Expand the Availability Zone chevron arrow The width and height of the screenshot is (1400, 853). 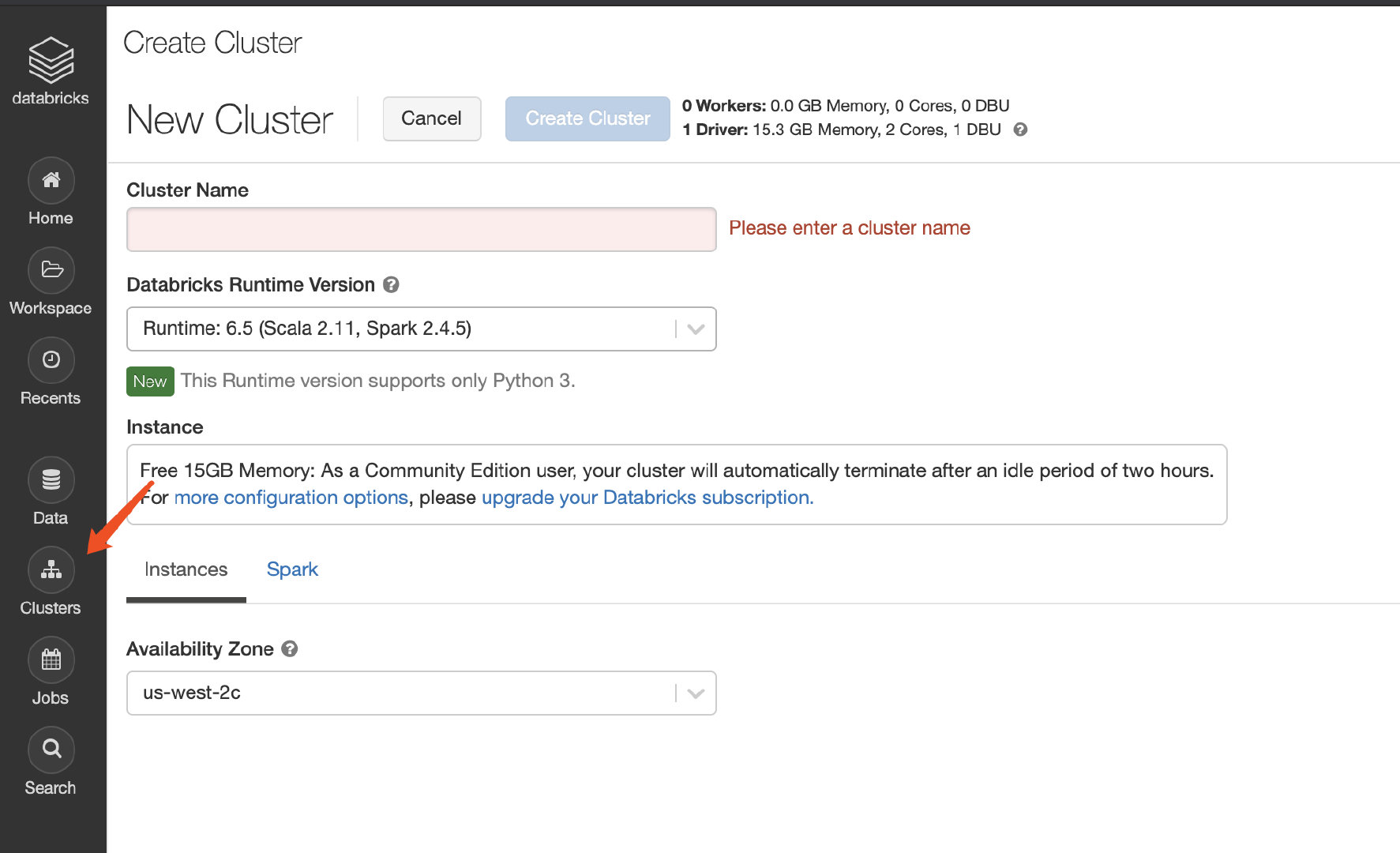point(696,693)
